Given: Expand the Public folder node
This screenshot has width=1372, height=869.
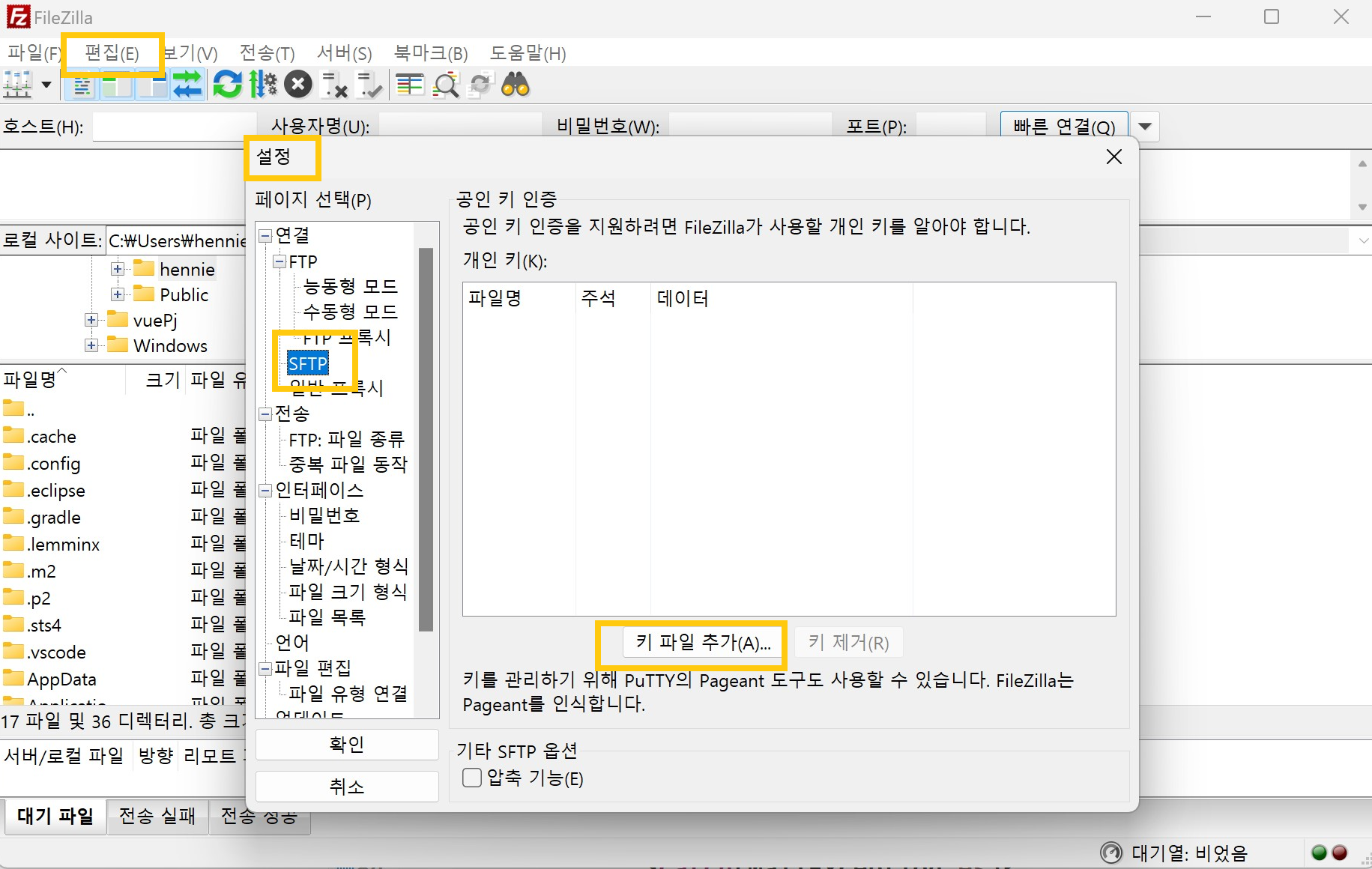Looking at the screenshot, I should (118, 294).
